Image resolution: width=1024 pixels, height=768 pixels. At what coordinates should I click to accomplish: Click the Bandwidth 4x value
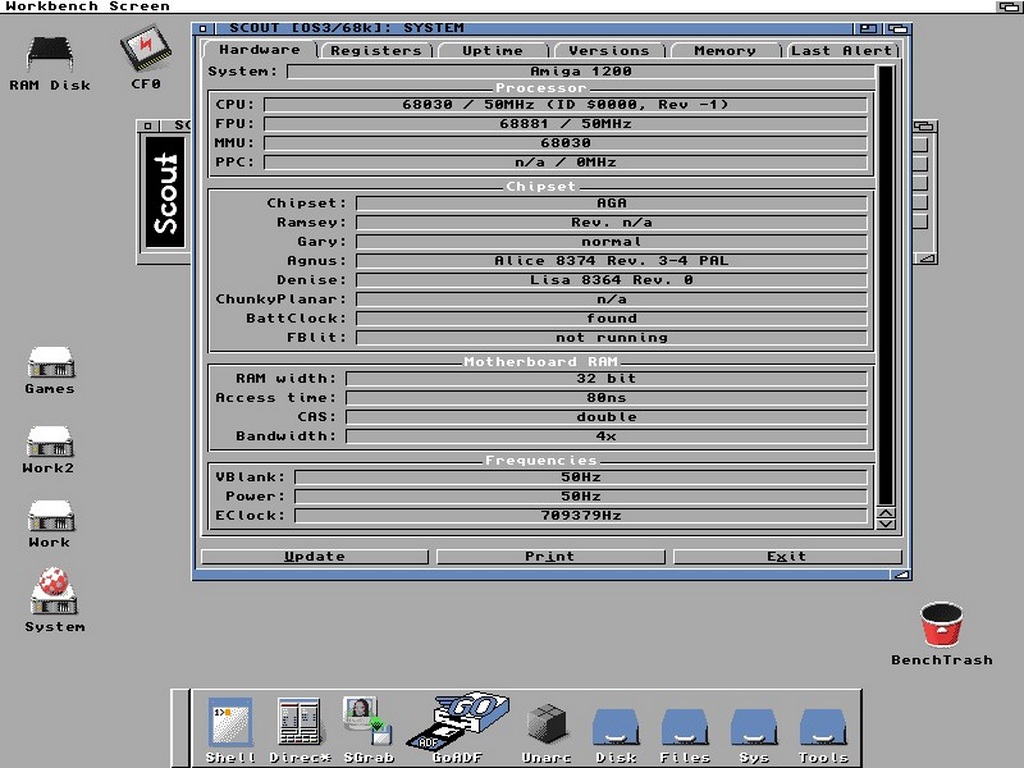pos(606,436)
